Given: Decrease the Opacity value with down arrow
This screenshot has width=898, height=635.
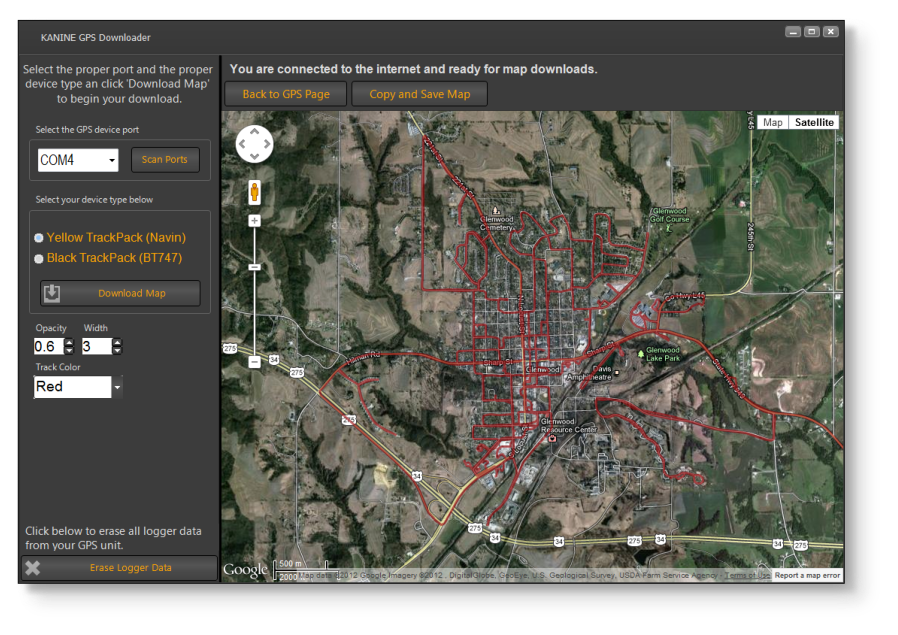Looking at the screenshot, I should (69, 350).
